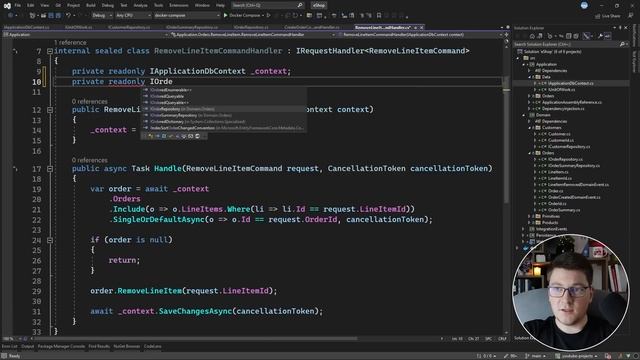Click the 1 reference CodeLens link
This screenshot has width=640, height=360.
70,42
